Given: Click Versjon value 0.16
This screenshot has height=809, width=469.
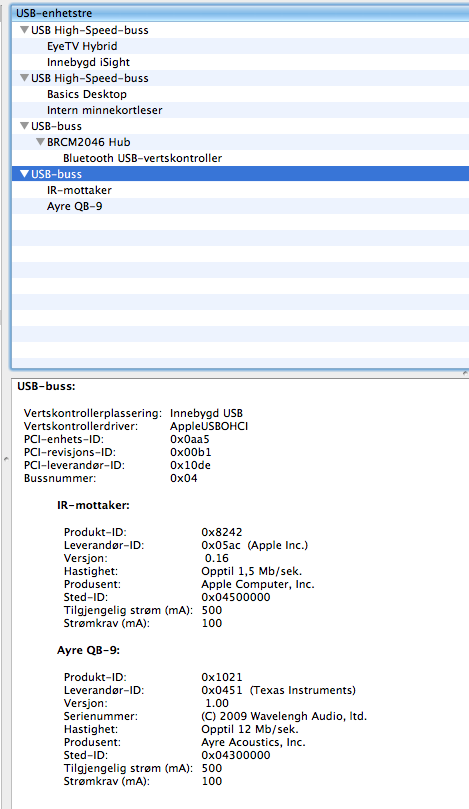Looking at the screenshot, I should (x=217, y=558).
